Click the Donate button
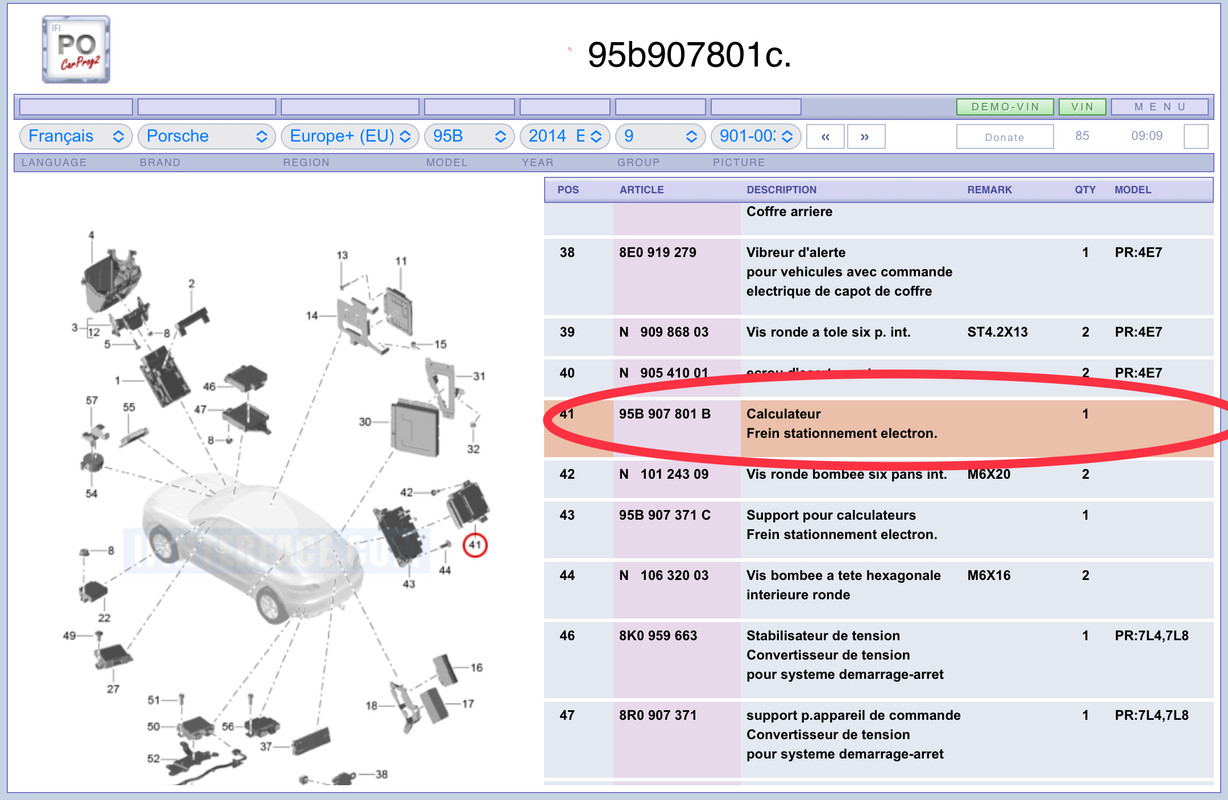 point(1005,137)
